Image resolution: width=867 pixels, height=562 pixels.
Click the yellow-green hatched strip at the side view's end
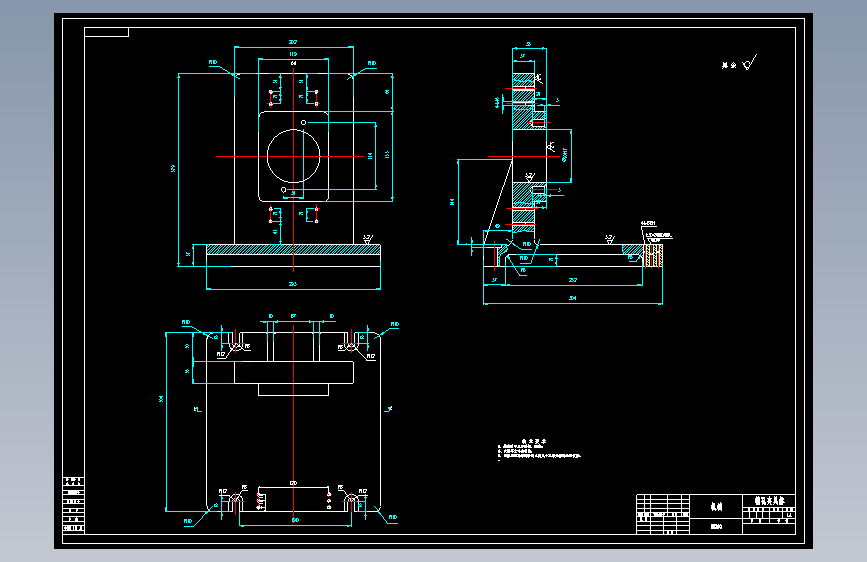pos(654,256)
